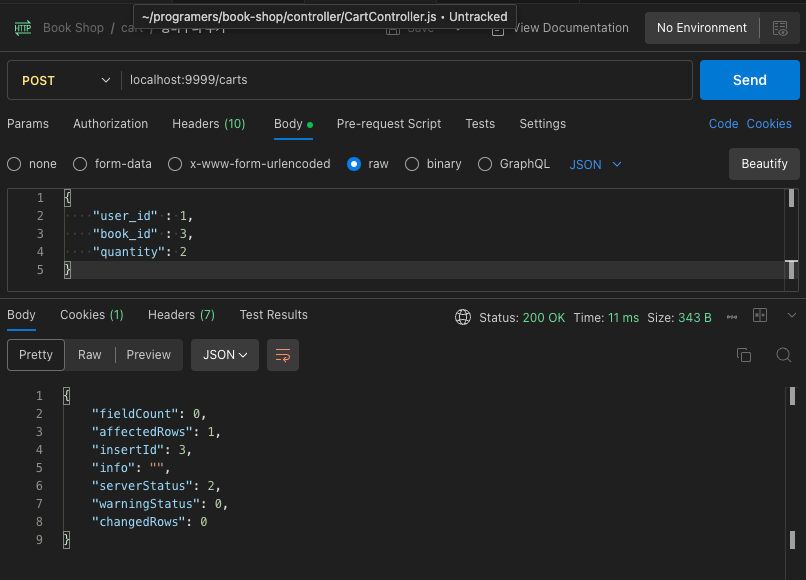The image size is (806, 580).
Task: Click the "user_id" line in body
Action: 142,216
